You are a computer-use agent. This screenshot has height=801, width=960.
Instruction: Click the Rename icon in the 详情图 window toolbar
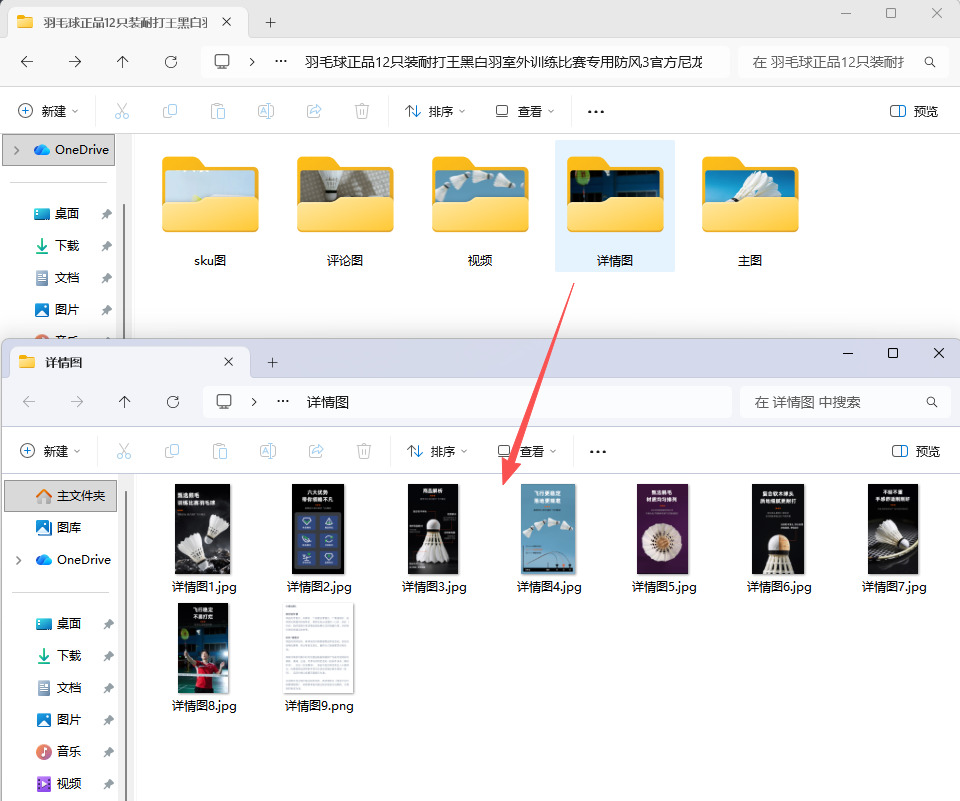(x=268, y=451)
